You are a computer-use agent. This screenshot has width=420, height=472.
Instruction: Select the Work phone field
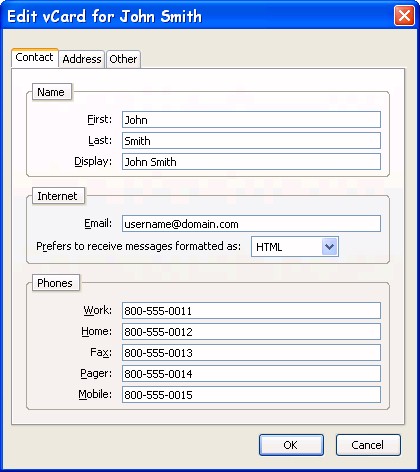pyautogui.click(x=251, y=311)
